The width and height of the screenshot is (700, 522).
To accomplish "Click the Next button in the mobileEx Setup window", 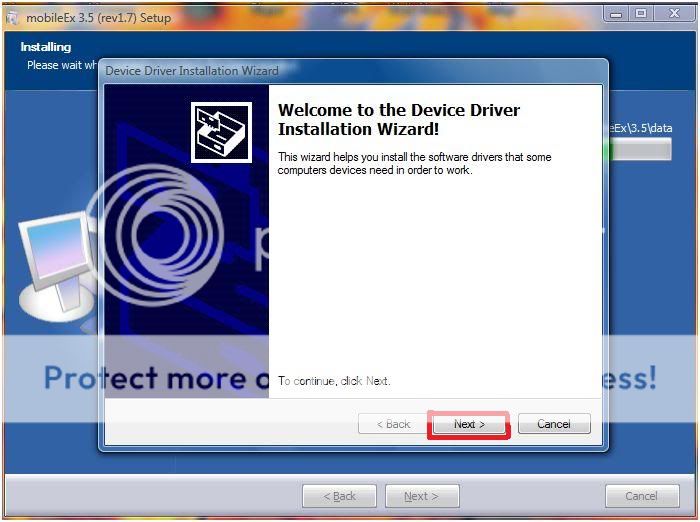I will 422,496.
